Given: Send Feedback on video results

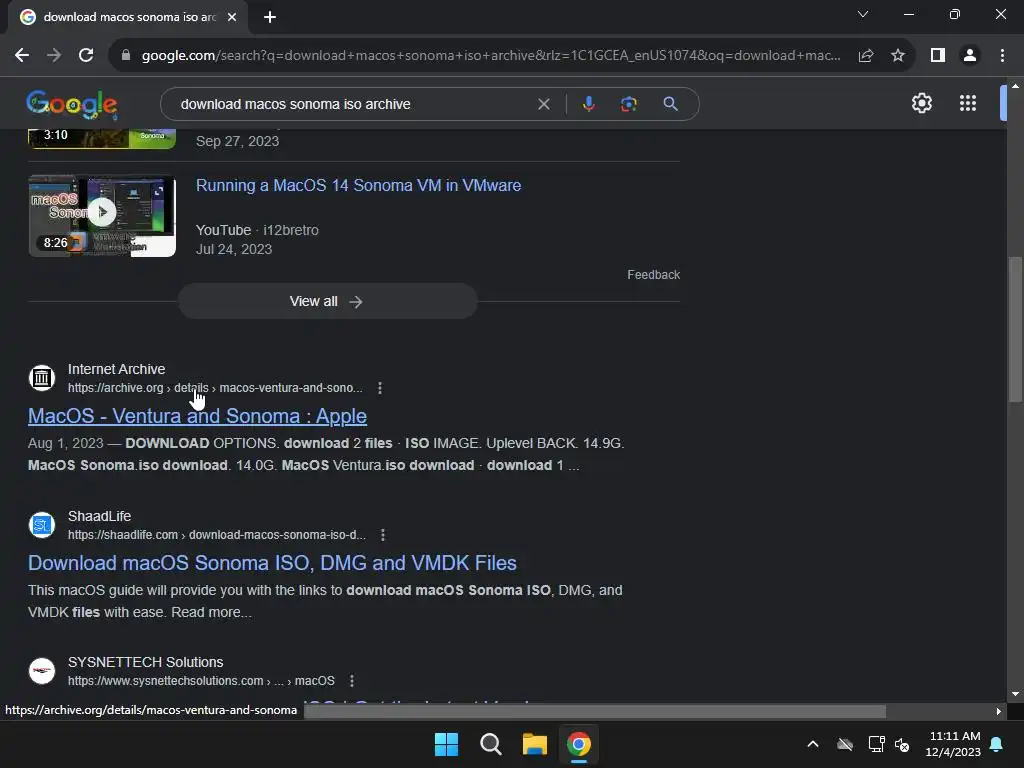Looking at the screenshot, I should pos(653,275).
